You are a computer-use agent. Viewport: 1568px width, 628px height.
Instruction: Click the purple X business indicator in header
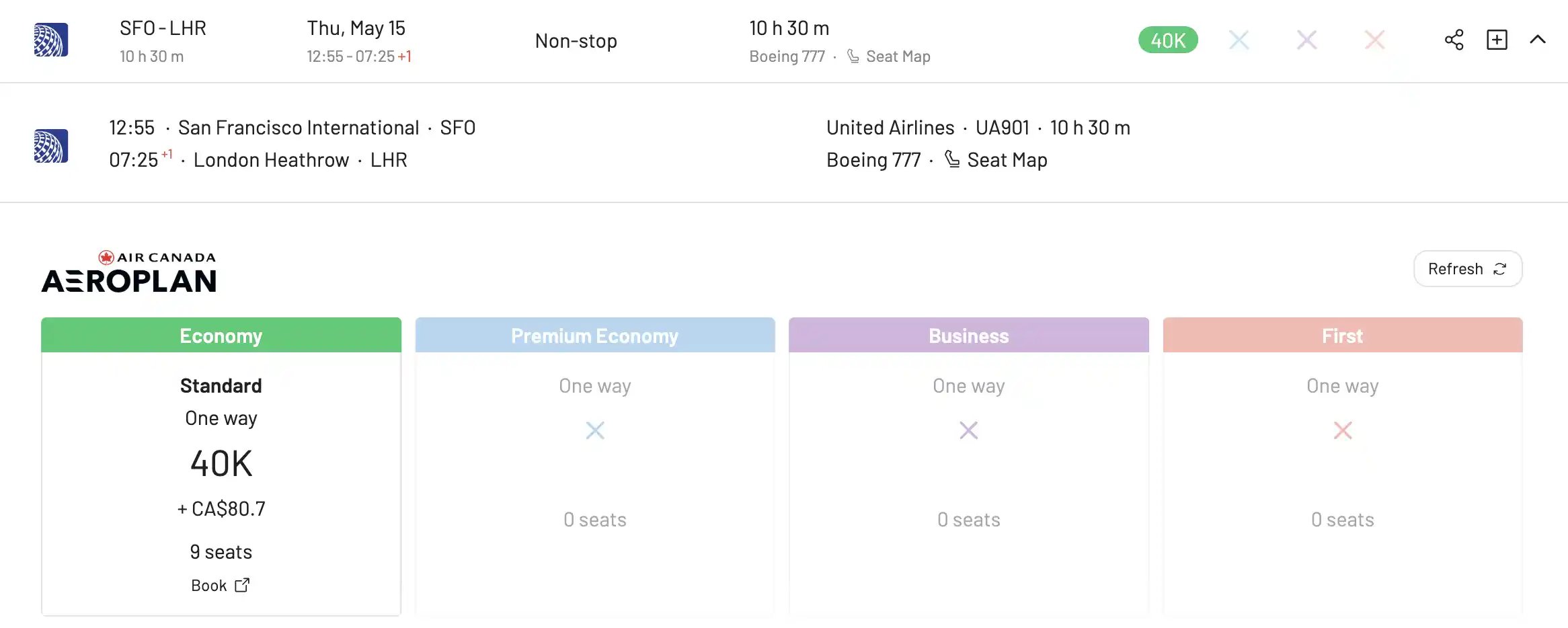pyautogui.click(x=1306, y=40)
